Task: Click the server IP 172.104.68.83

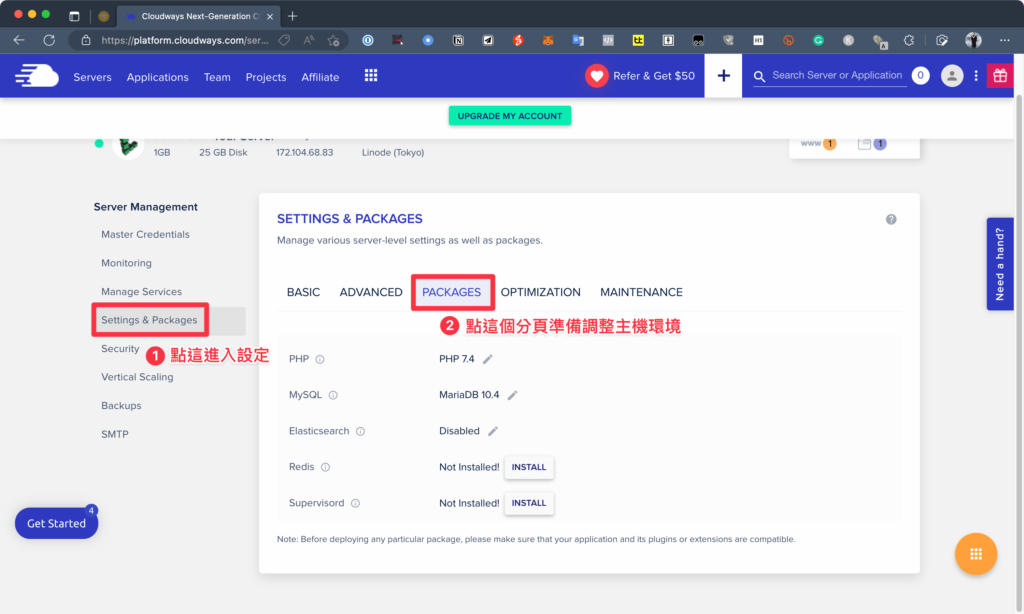Action: point(304,152)
